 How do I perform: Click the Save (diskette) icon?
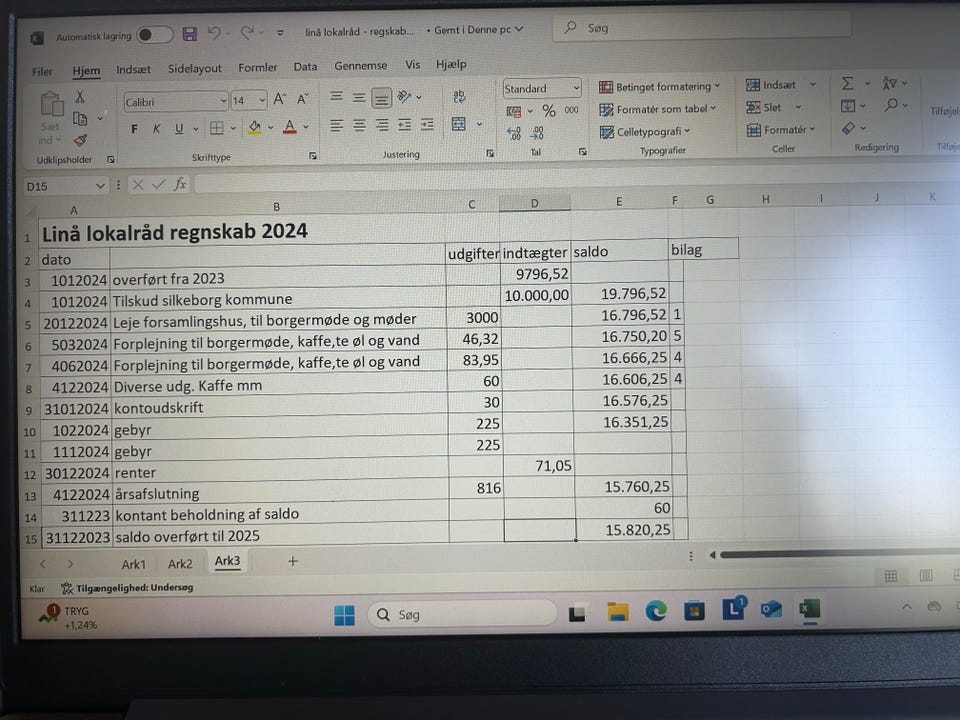(190, 34)
